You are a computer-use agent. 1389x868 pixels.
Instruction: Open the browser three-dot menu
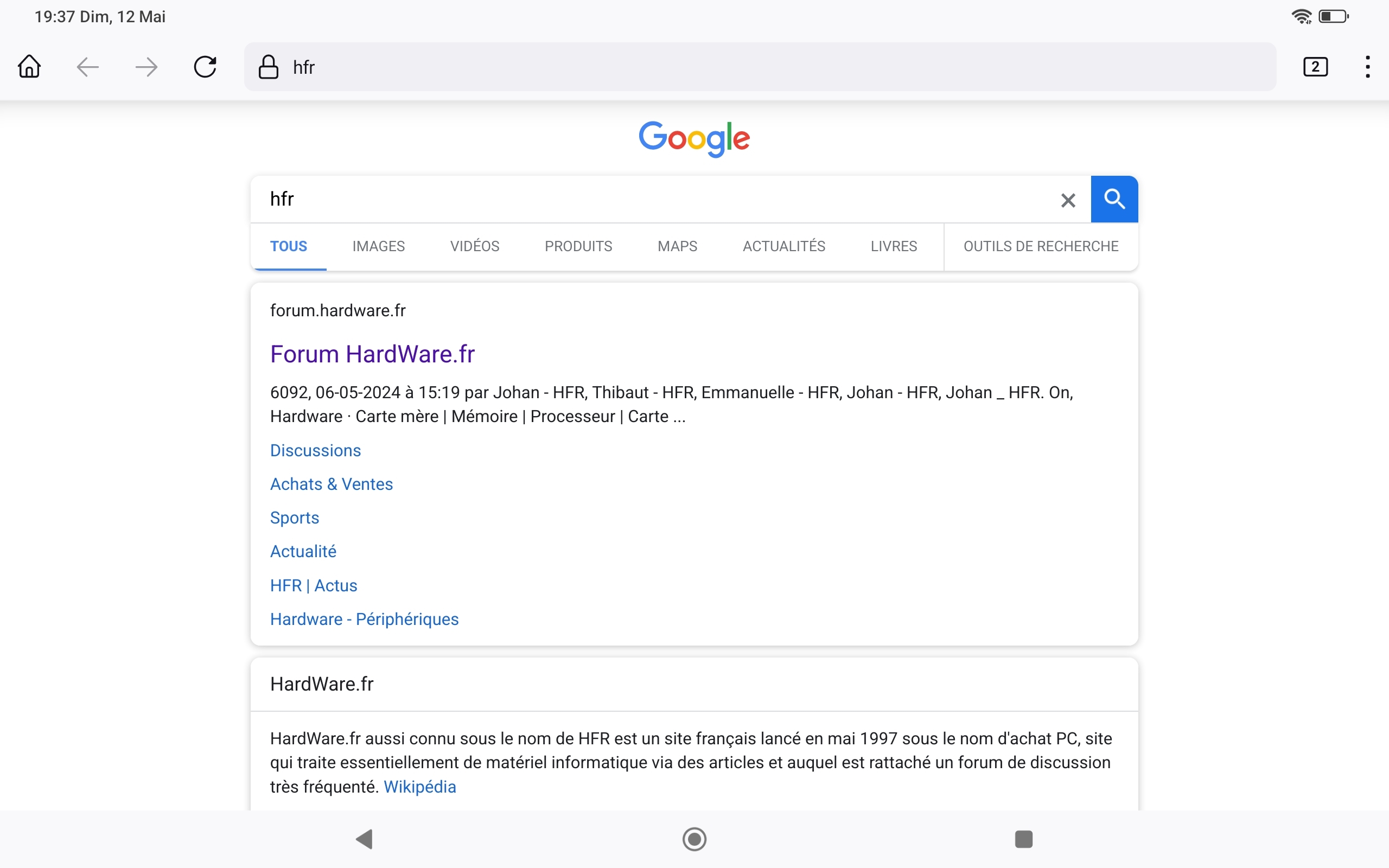[x=1368, y=67]
